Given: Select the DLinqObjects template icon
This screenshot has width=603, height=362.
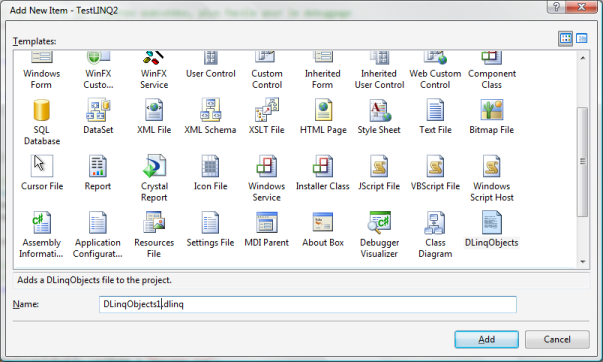Looking at the screenshot, I should pyautogui.click(x=491, y=222).
